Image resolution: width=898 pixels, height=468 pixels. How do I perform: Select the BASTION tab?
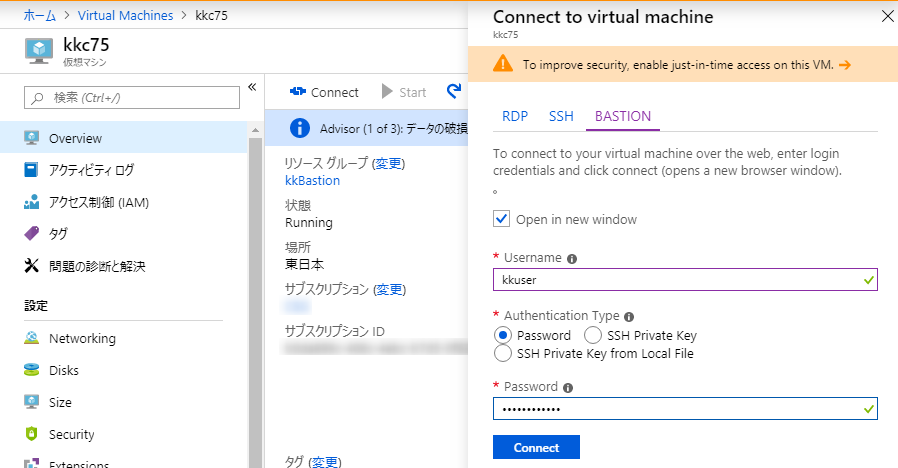[x=623, y=116]
